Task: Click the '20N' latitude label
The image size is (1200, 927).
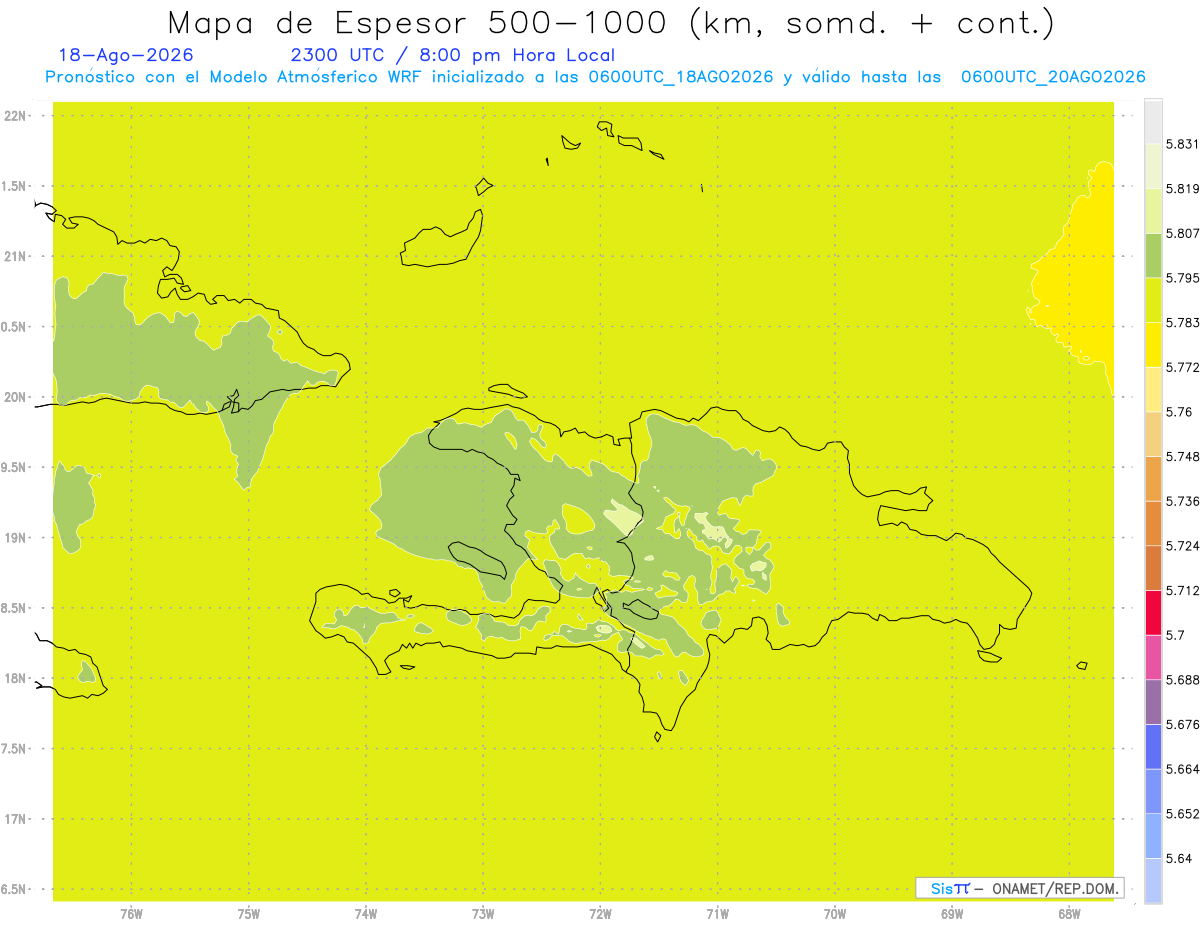Action: (15, 397)
